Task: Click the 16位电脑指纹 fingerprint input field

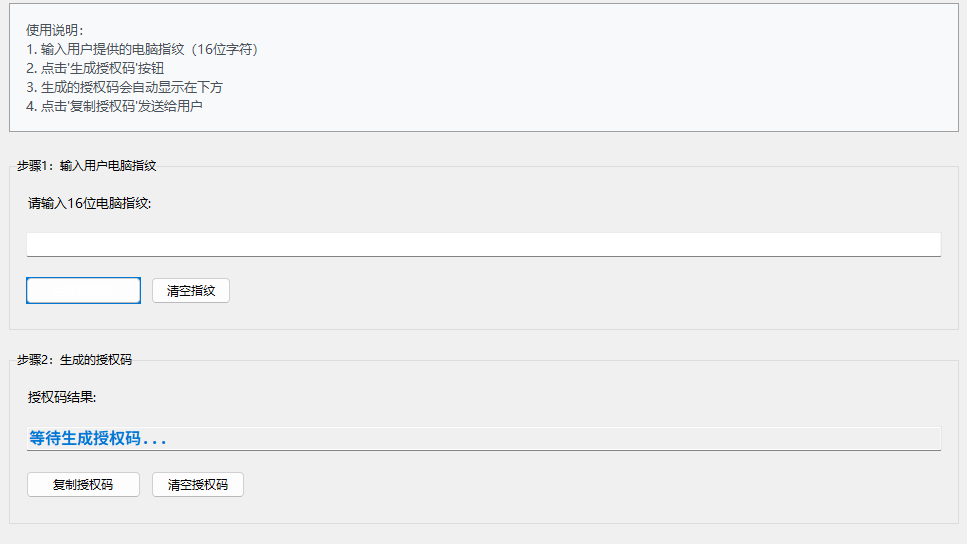Action: [483, 245]
